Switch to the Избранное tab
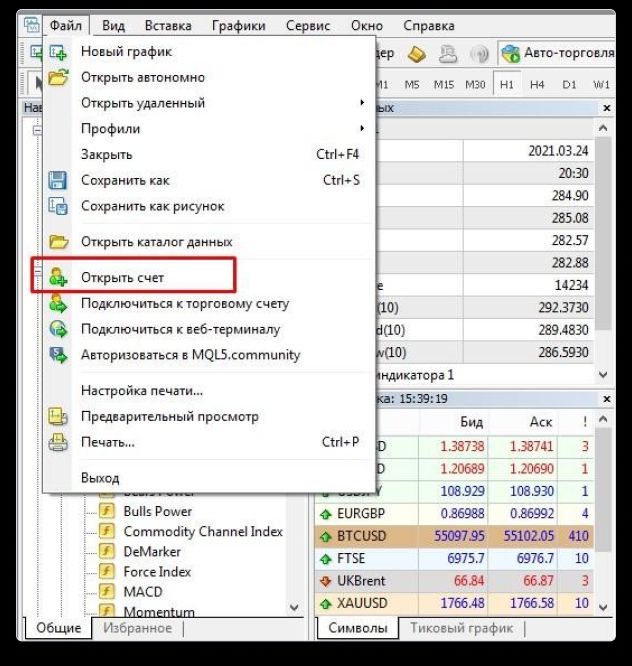Viewport: 632px width, 666px height. (x=138, y=628)
